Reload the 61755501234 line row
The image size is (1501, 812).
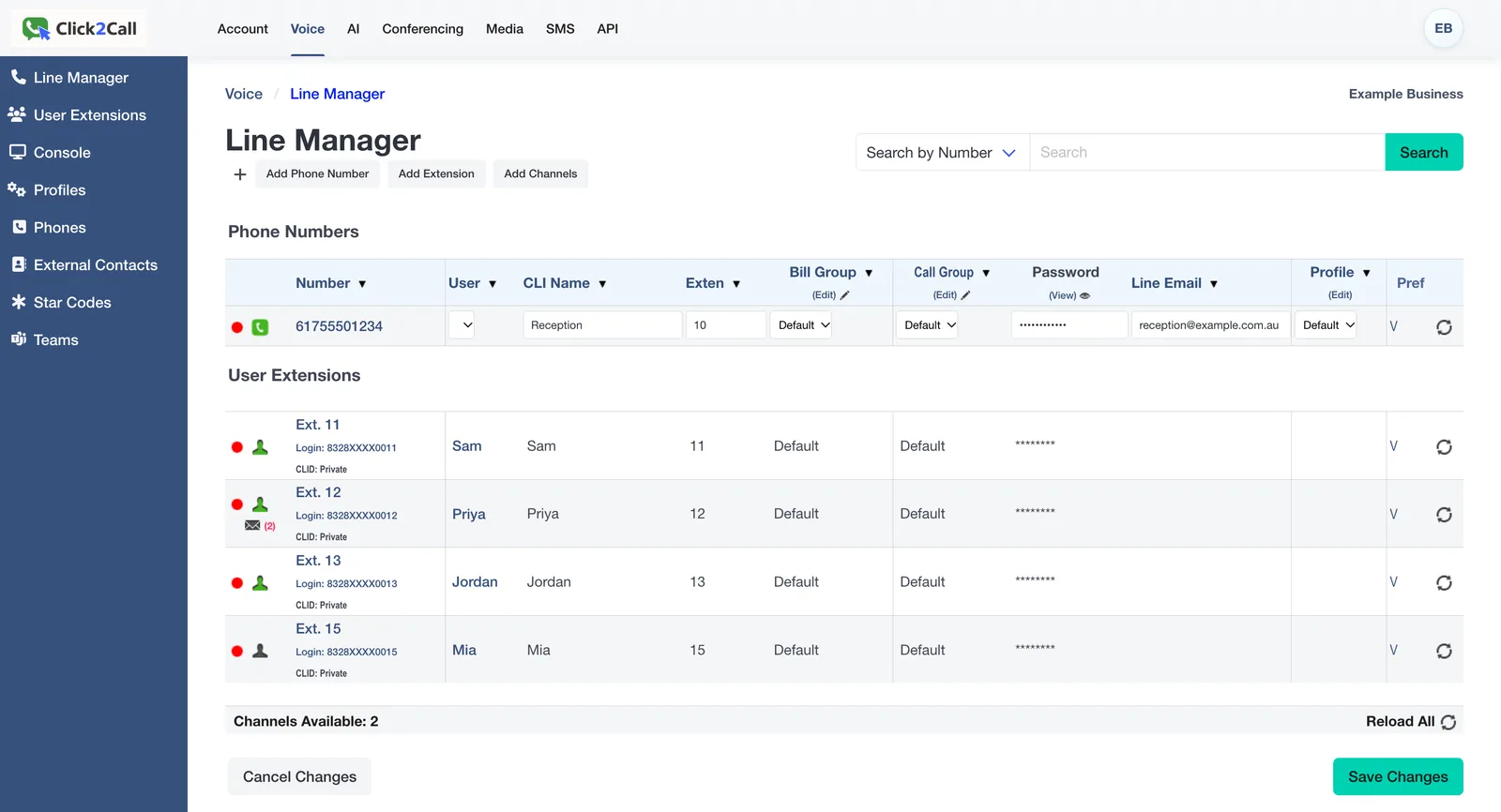[x=1444, y=327]
